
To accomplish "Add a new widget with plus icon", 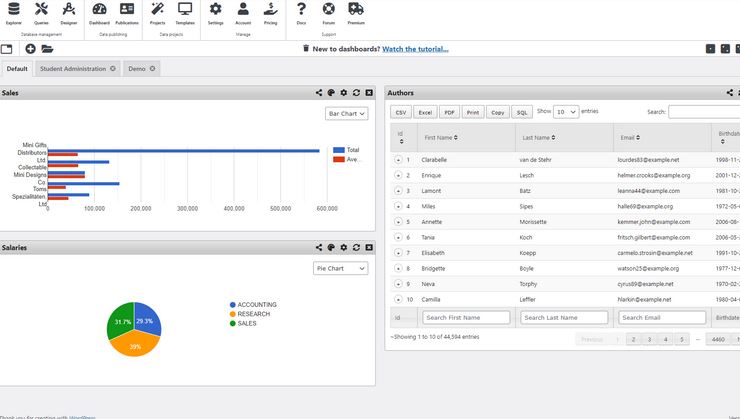I will pyautogui.click(x=30, y=49).
